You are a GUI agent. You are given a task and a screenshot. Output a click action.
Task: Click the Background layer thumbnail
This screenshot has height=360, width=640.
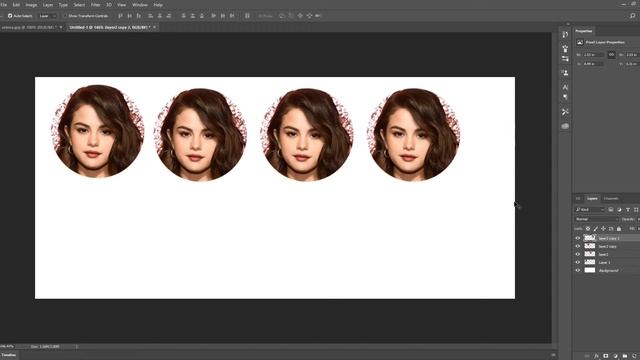[x=590, y=270]
